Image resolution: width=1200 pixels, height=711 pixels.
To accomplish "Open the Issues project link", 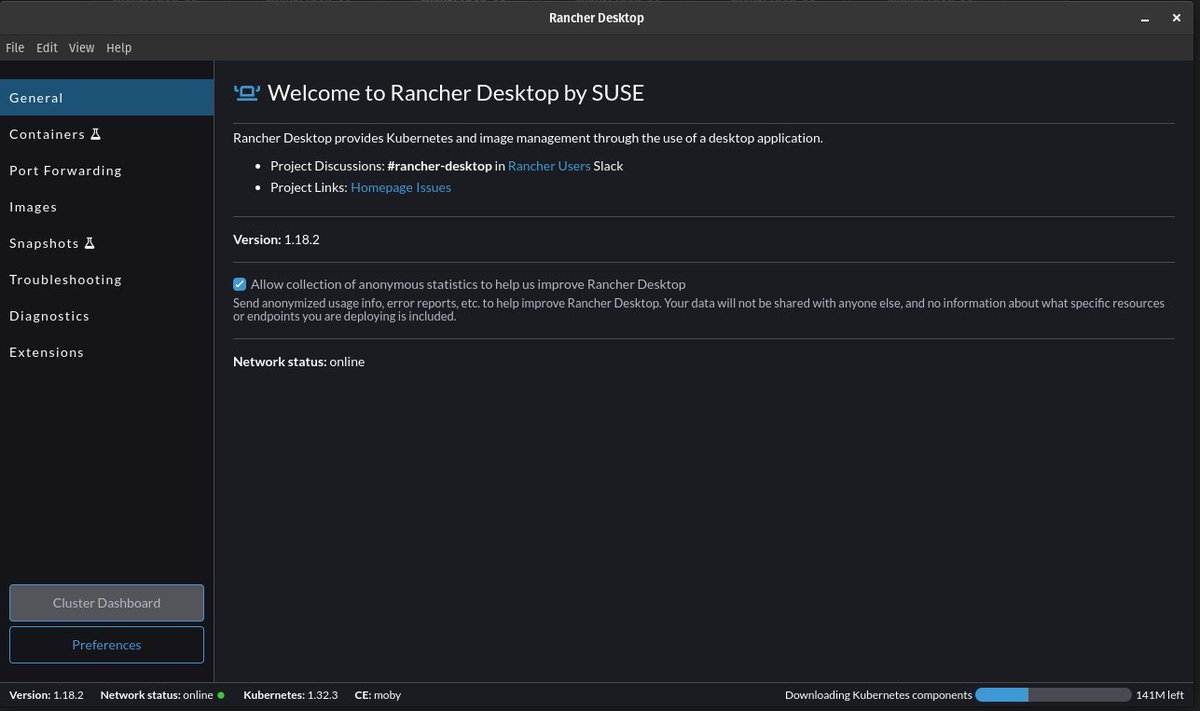I will click(435, 187).
